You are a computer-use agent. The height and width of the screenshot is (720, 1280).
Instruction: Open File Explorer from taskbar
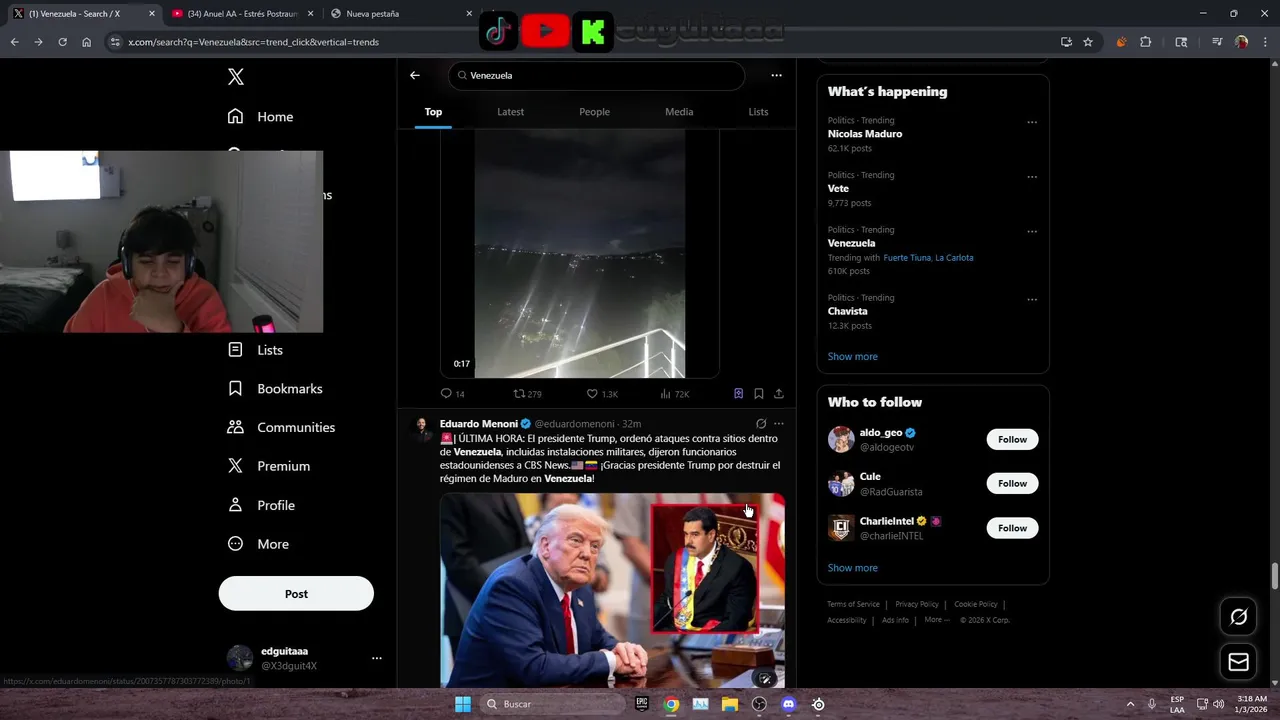(x=730, y=704)
